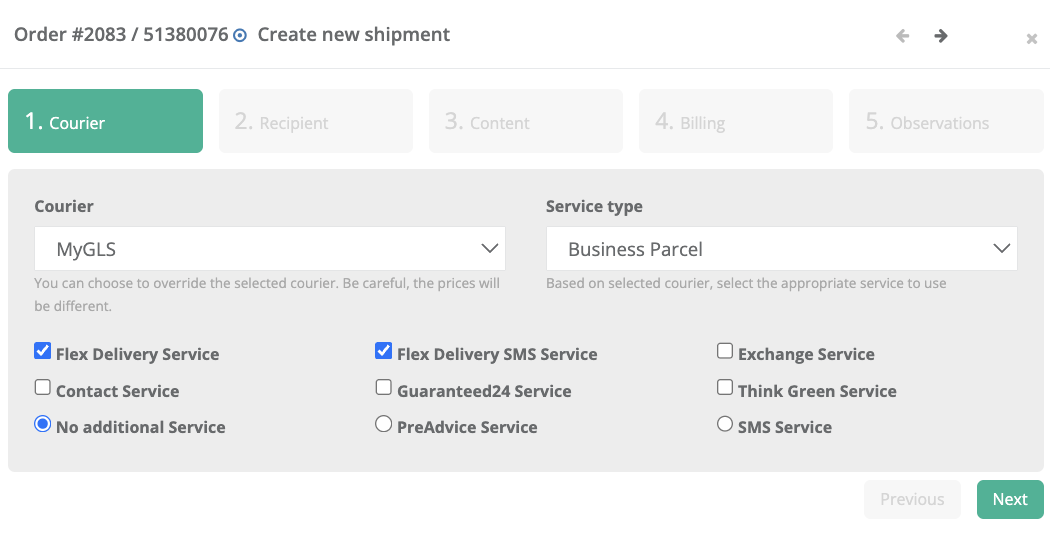Check the Guaranteed24 Service option
Image resolution: width=1050 pixels, height=542 pixels.
[383, 388]
